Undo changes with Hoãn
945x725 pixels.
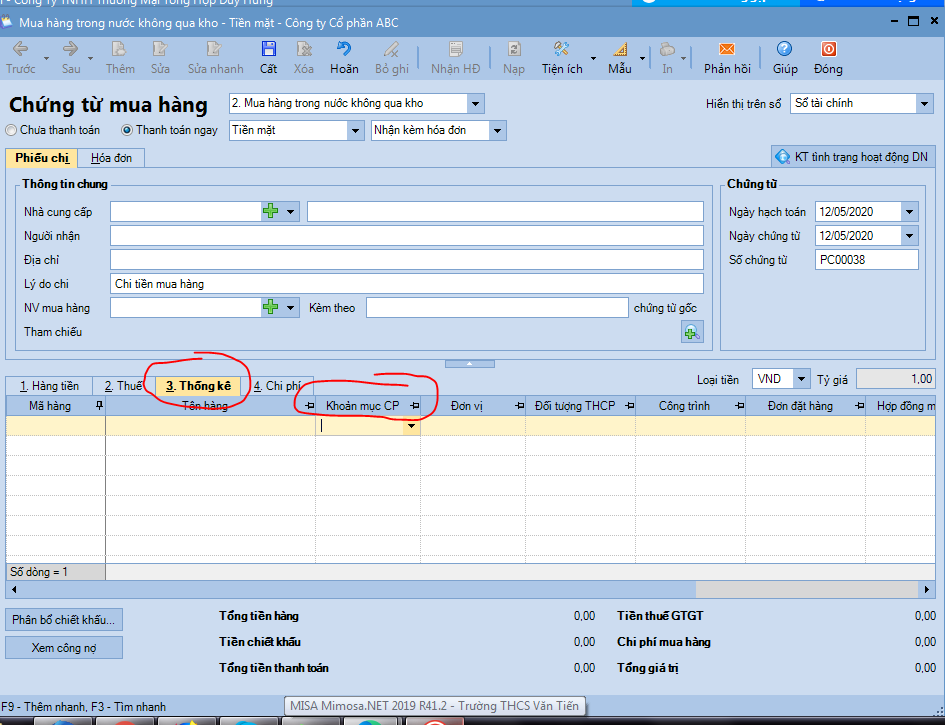344,58
